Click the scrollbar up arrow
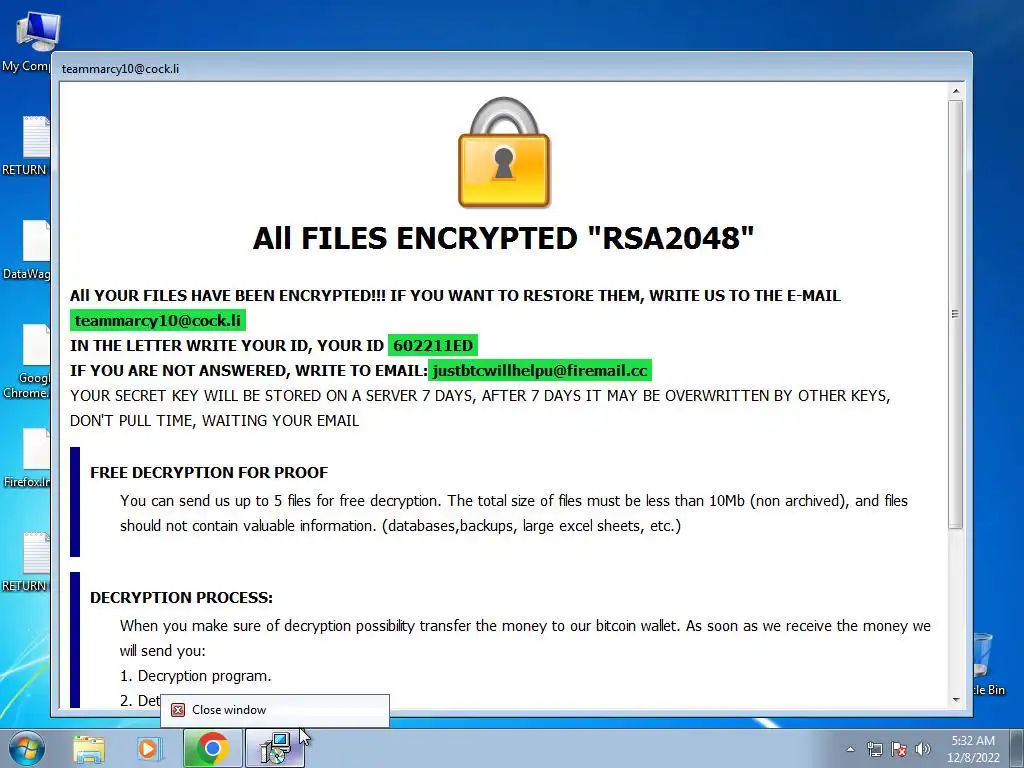This screenshot has width=1024, height=768. [956, 91]
